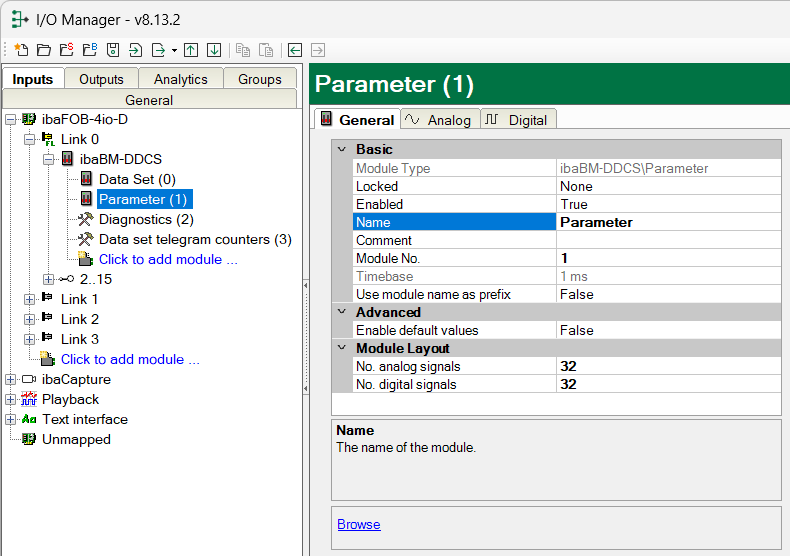Screen dimensions: 790x556
Task: Click the import arrow toolbar icon
Action: (135, 49)
